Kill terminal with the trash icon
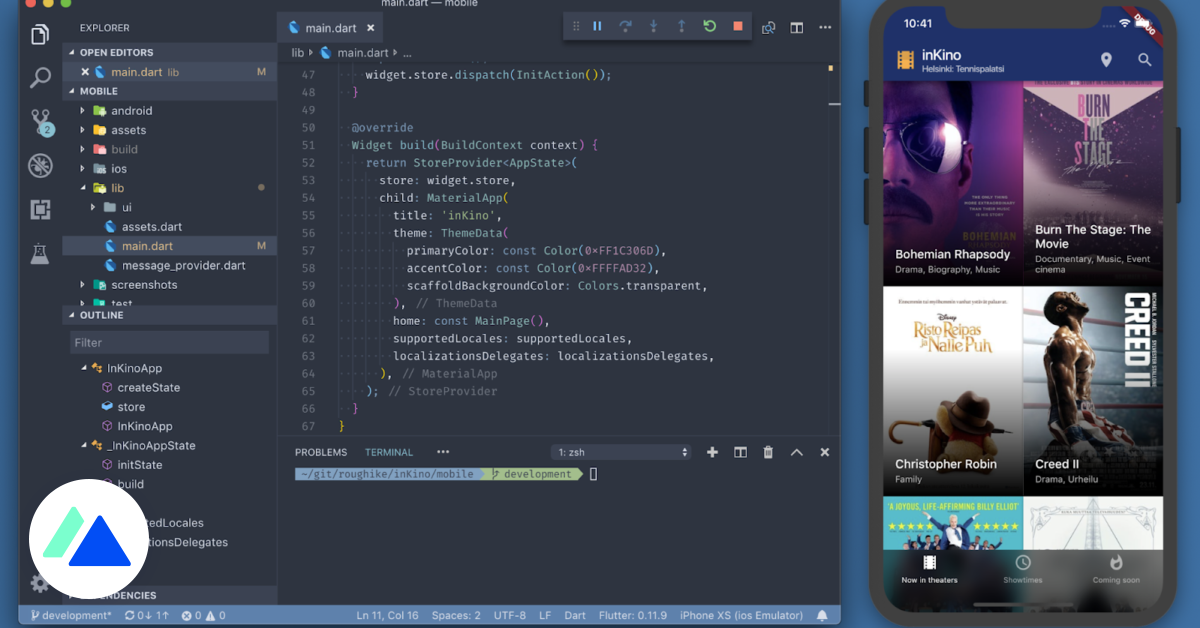This screenshot has width=1200, height=628. coord(768,452)
